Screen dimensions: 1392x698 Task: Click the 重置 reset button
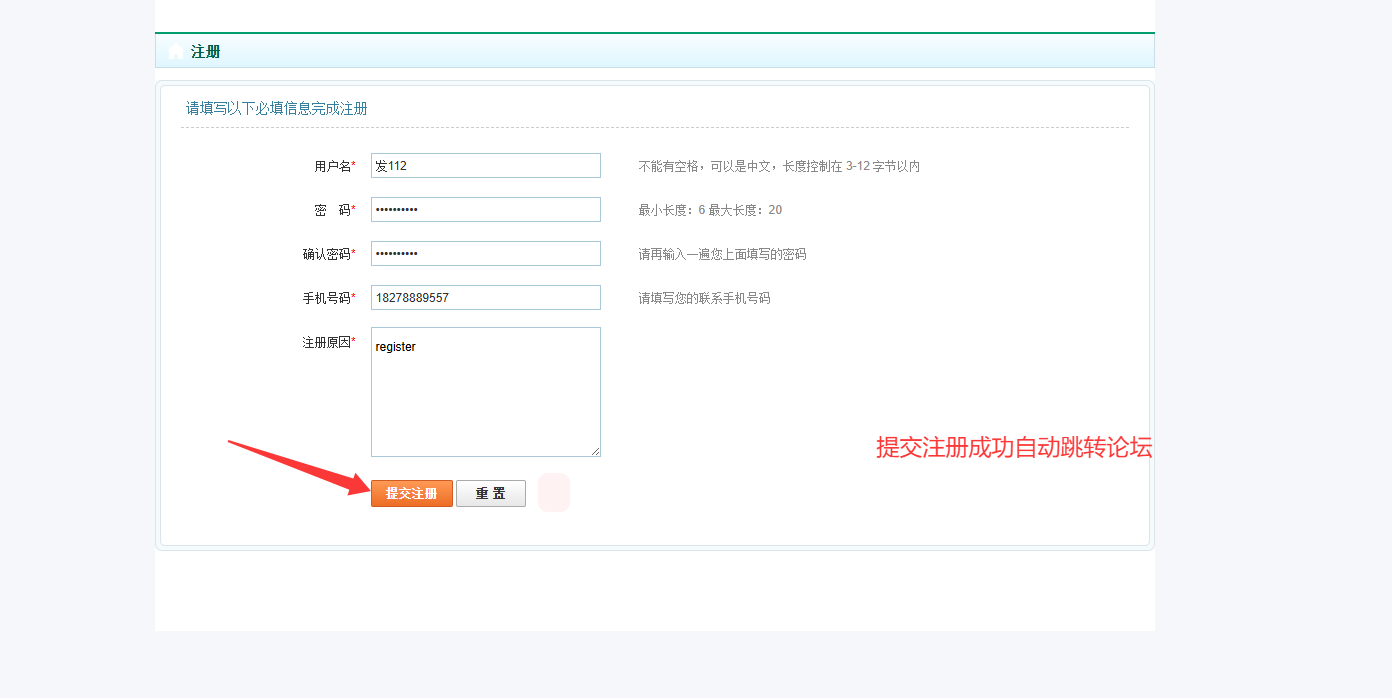pyautogui.click(x=491, y=494)
